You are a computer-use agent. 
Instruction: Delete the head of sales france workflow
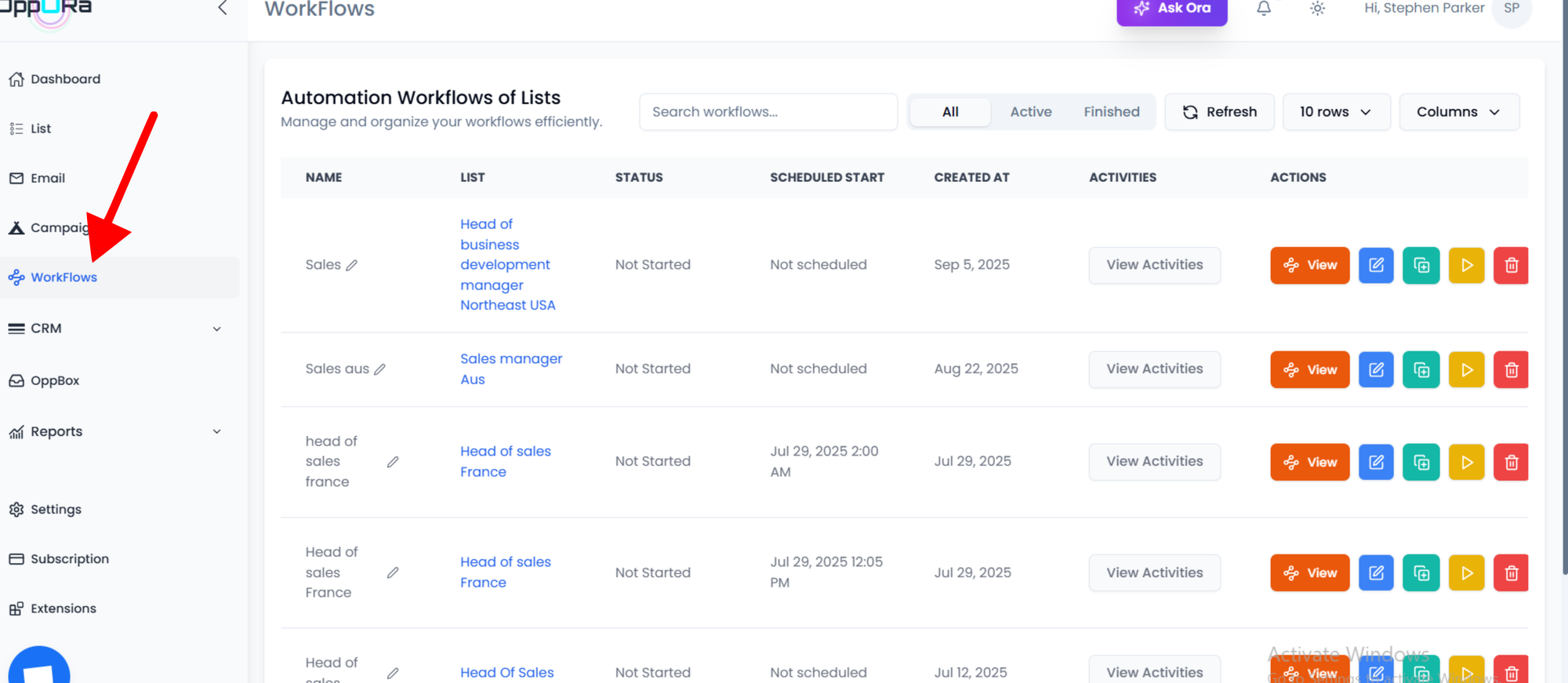click(1511, 462)
